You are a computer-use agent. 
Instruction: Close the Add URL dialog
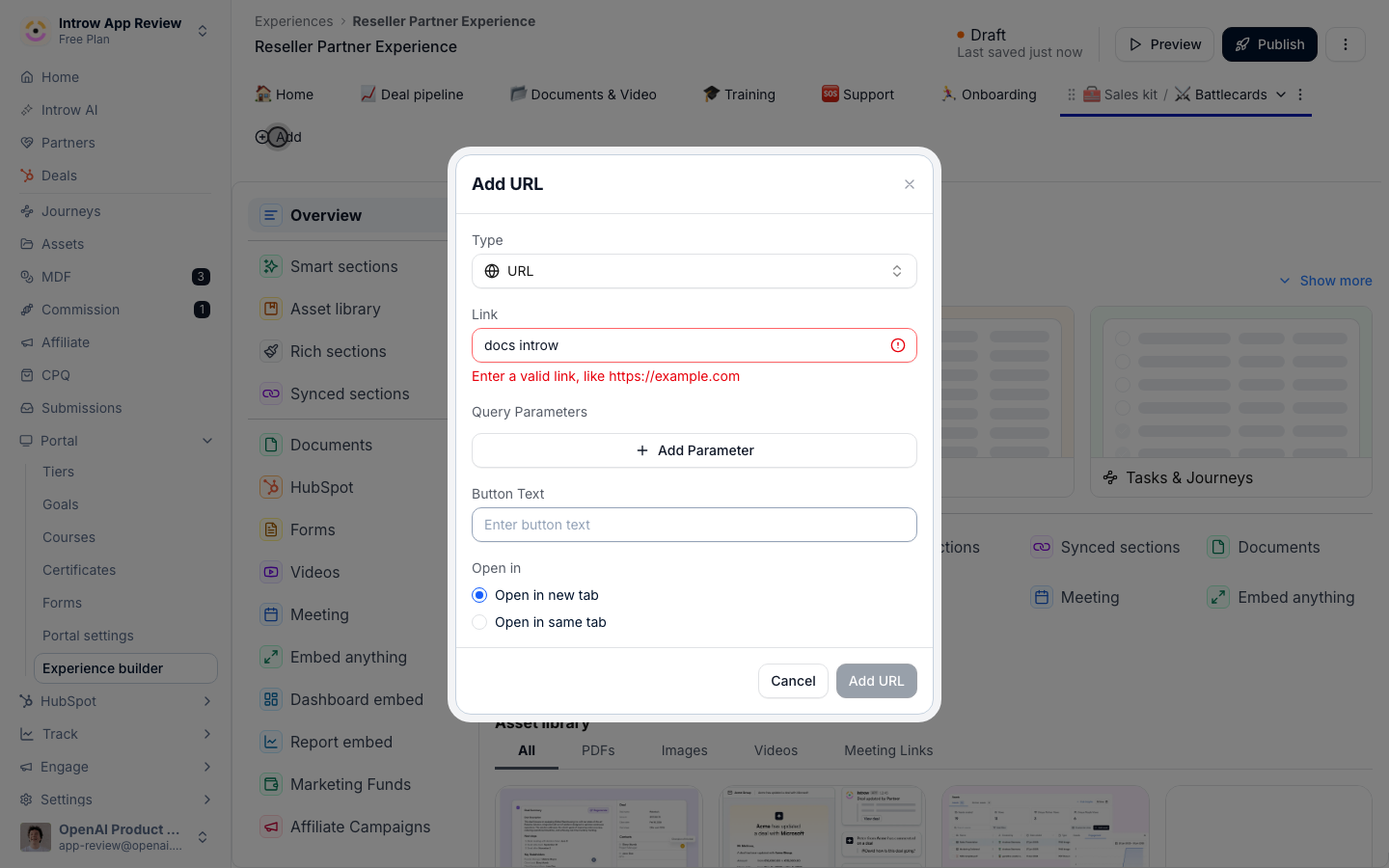[909, 184]
